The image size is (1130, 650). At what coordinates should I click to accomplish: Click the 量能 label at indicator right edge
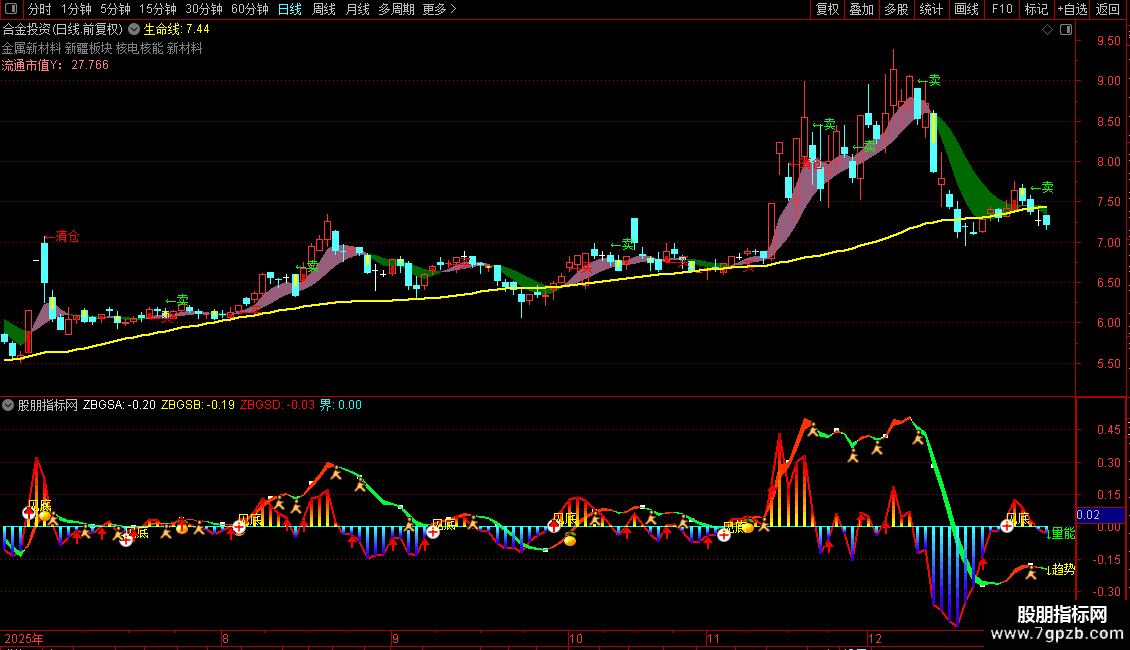(1062, 533)
